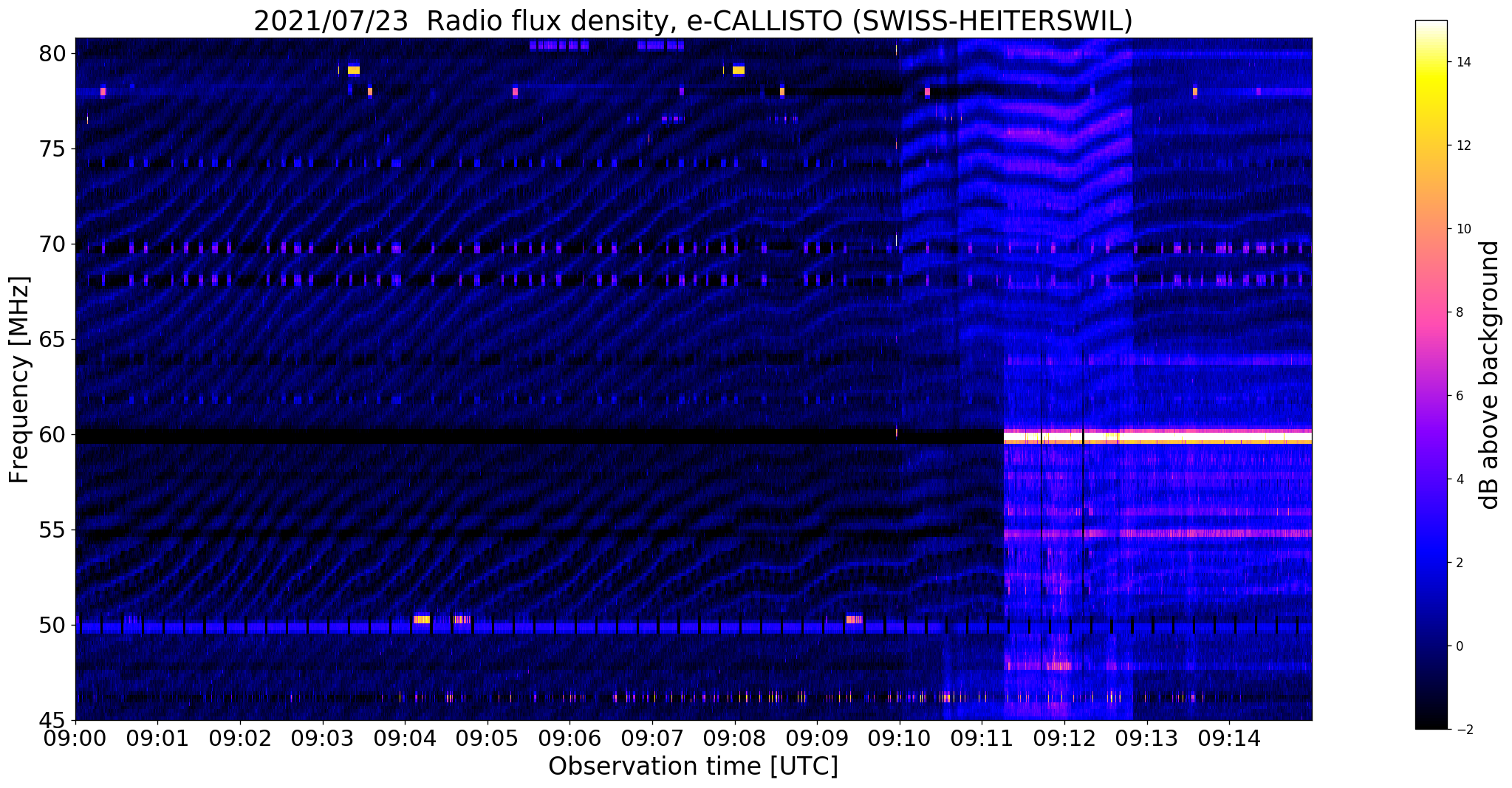Image resolution: width=1512 pixels, height=788 pixels.
Task: Click the bright white 60 MHz band after 09:12
Action: (1197, 436)
